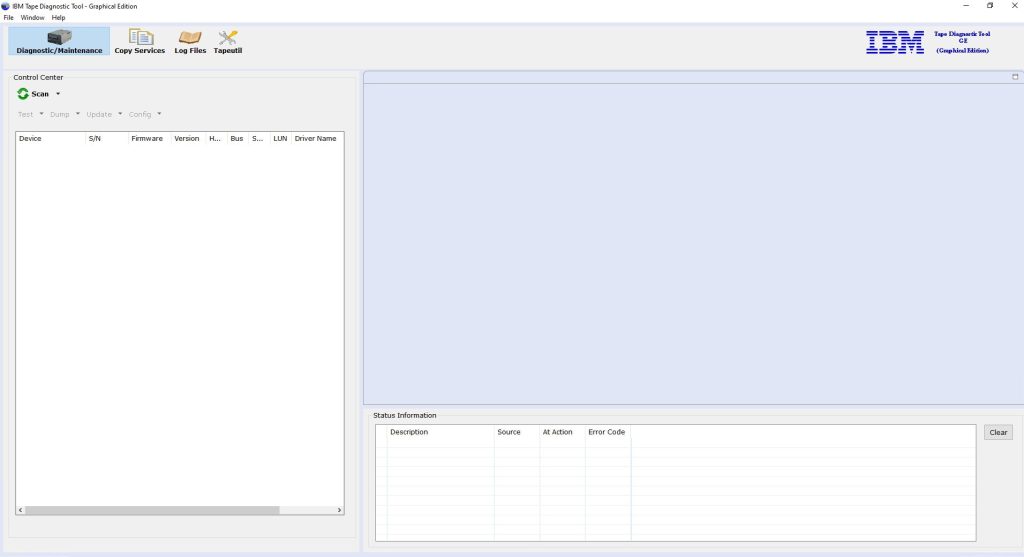Click the device list scroll-right arrow

tap(340, 510)
